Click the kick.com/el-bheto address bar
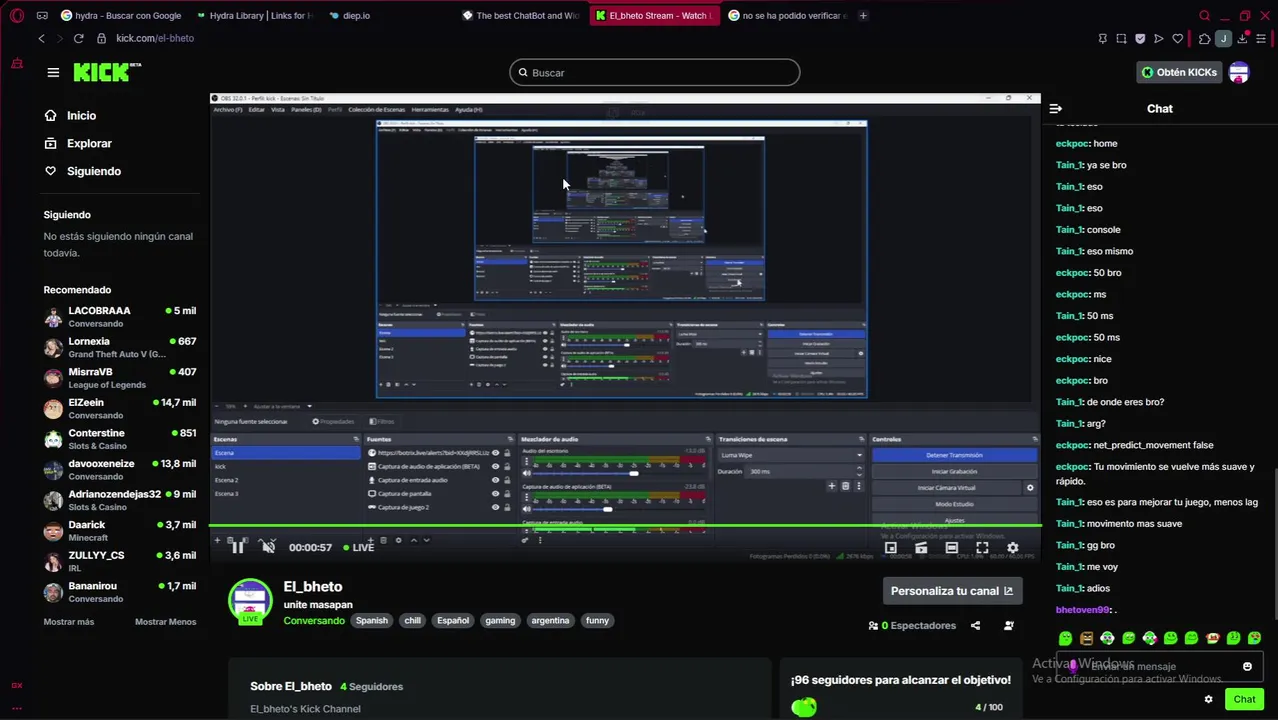Image resolution: width=1278 pixels, height=720 pixels. tap(155, 38)
